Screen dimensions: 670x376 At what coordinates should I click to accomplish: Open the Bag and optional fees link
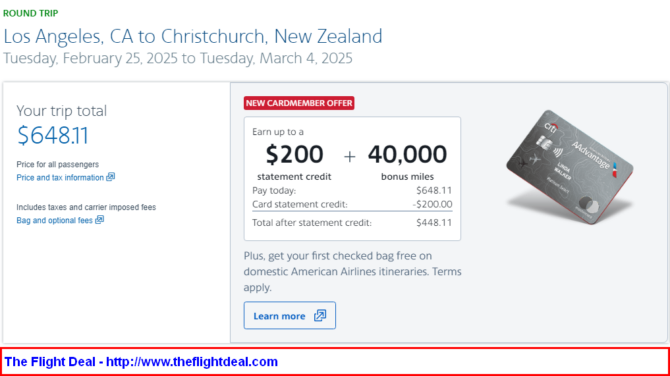pyautogui.click(x=54, y=220)
